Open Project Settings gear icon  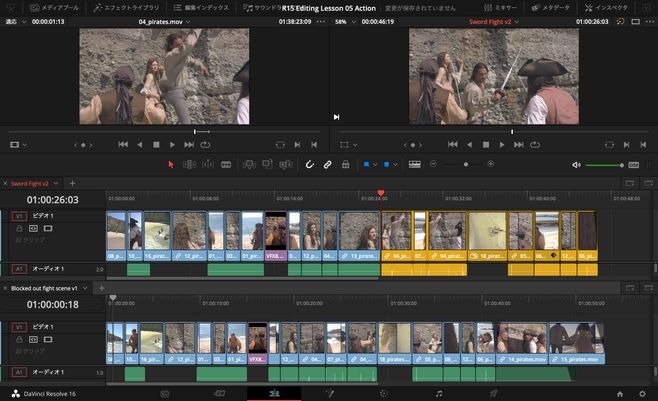coord(642,394)
